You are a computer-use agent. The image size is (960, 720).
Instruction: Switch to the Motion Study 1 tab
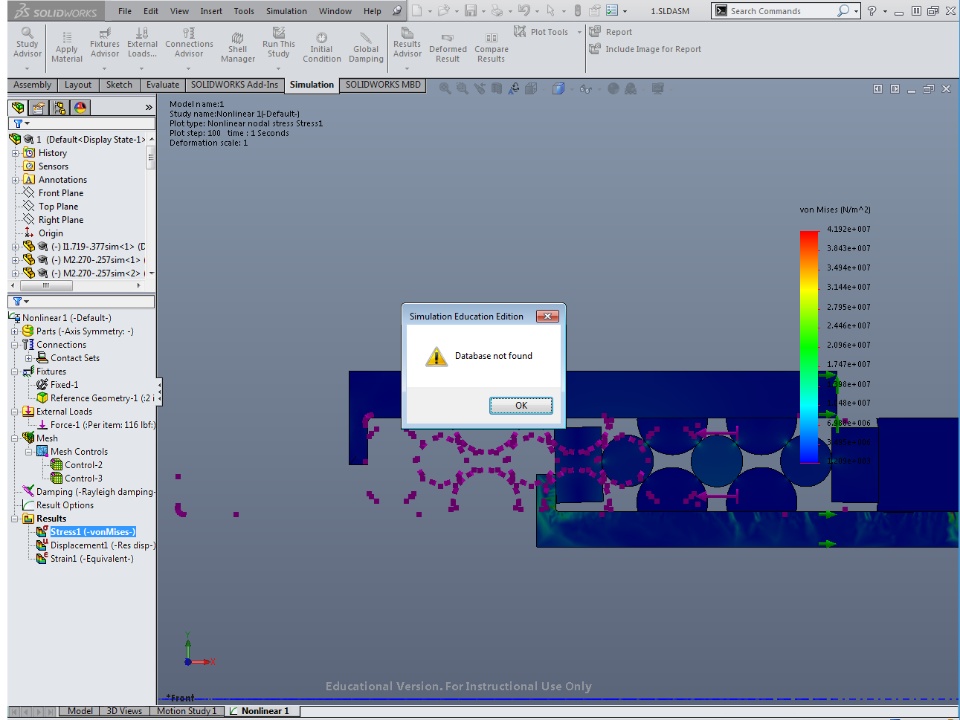click(187, 711)
